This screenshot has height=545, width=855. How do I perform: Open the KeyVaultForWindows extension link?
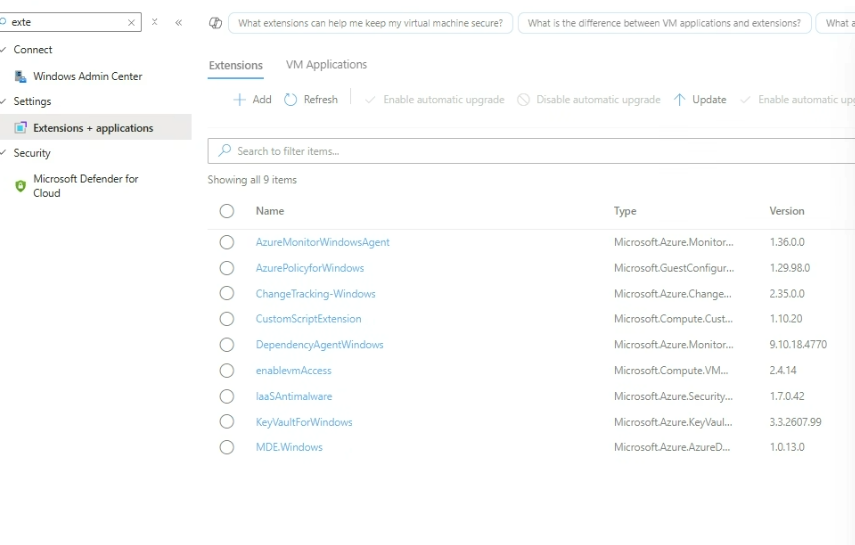pyautogui.click(x=304, y=422)
